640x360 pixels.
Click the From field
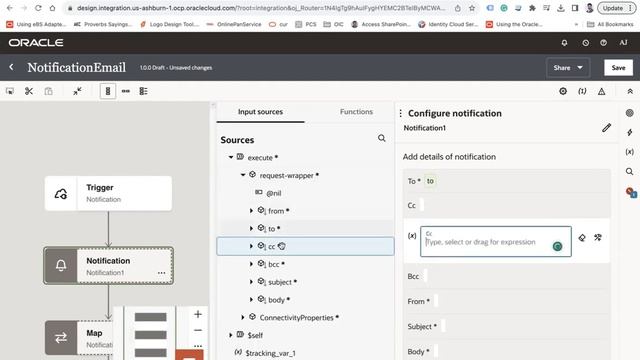506,301
